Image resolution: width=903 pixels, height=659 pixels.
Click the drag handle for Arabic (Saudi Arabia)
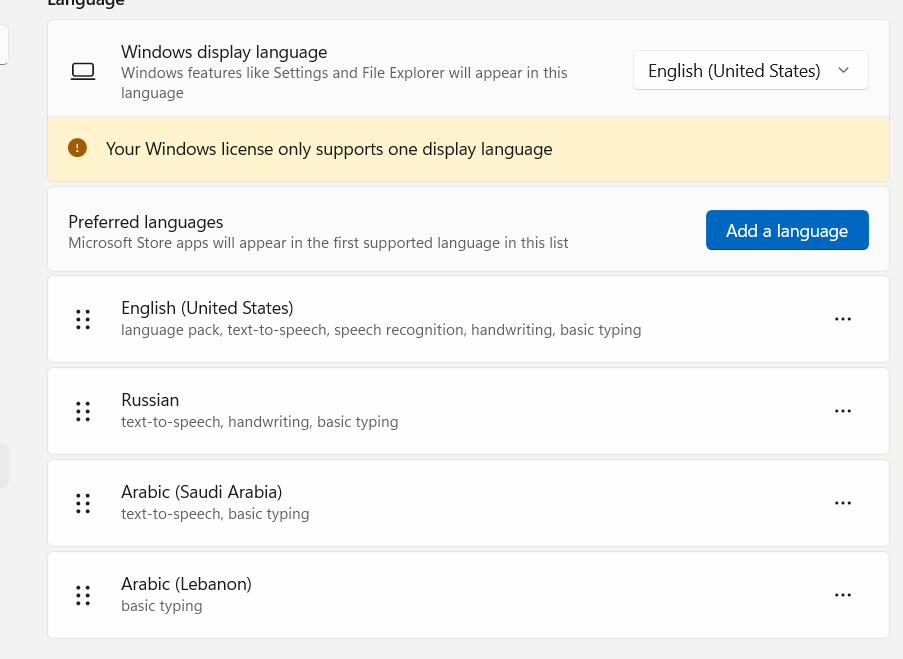(83, 503)
